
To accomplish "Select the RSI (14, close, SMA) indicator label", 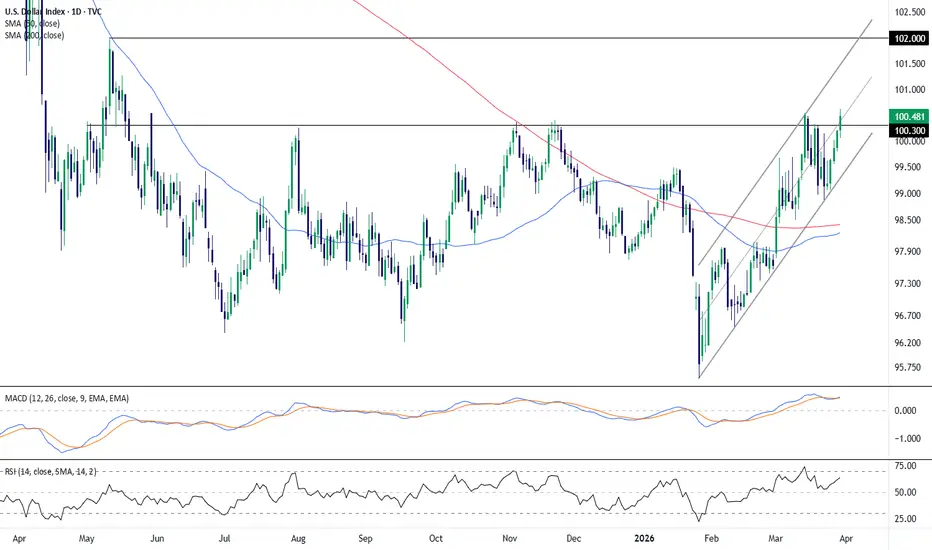I will [x=51, y=472].
